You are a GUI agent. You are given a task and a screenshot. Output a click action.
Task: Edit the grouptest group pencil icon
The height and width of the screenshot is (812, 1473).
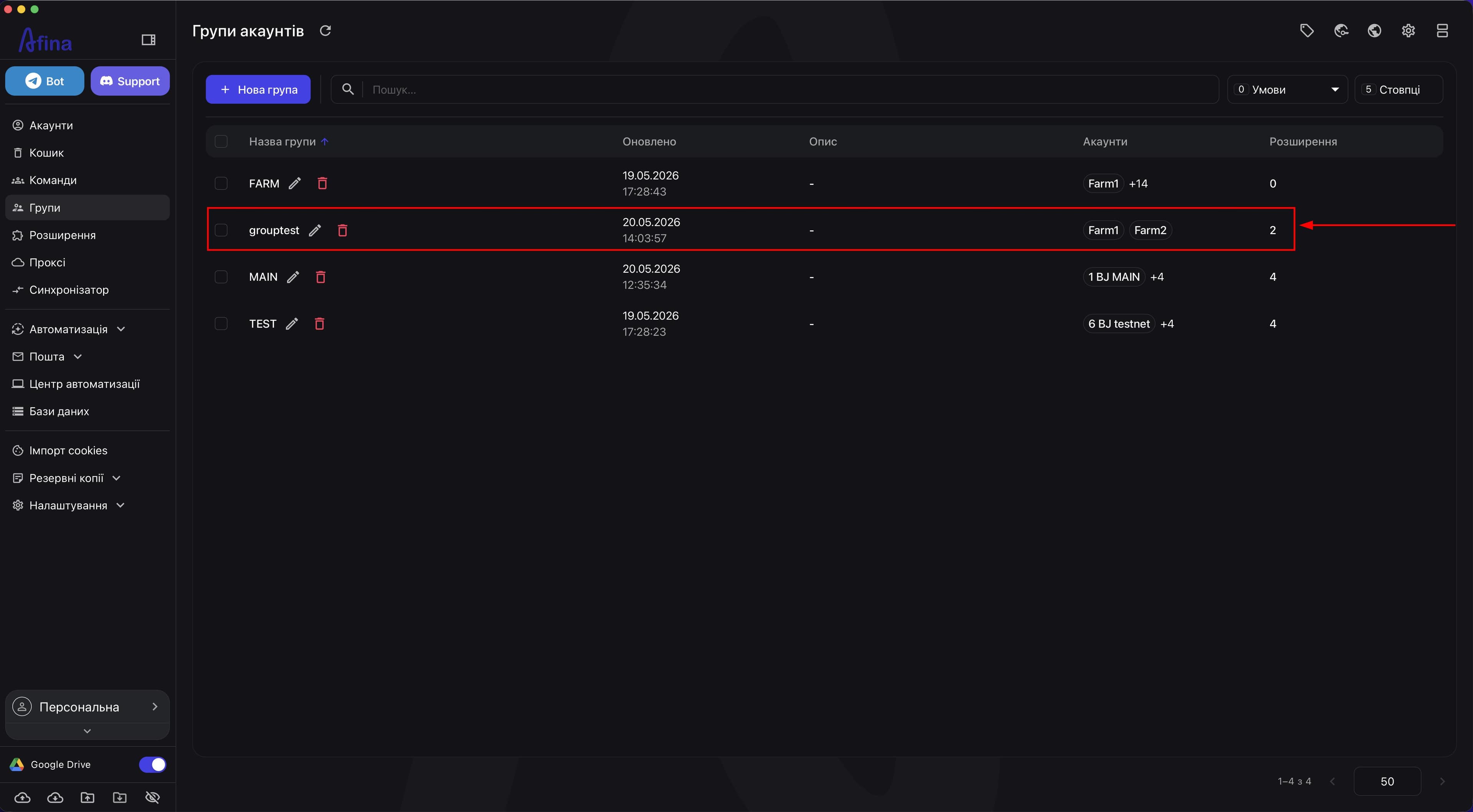click(315, 231)
